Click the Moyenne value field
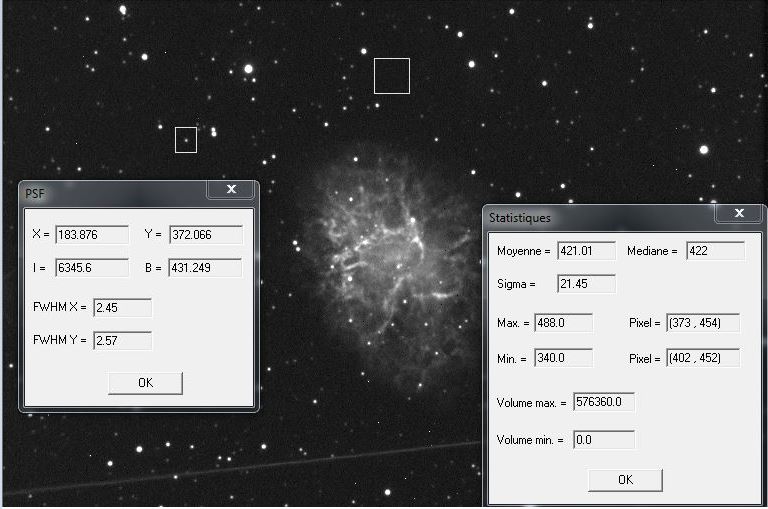Viewport: 768px width, 509px height. pos(586,251)
